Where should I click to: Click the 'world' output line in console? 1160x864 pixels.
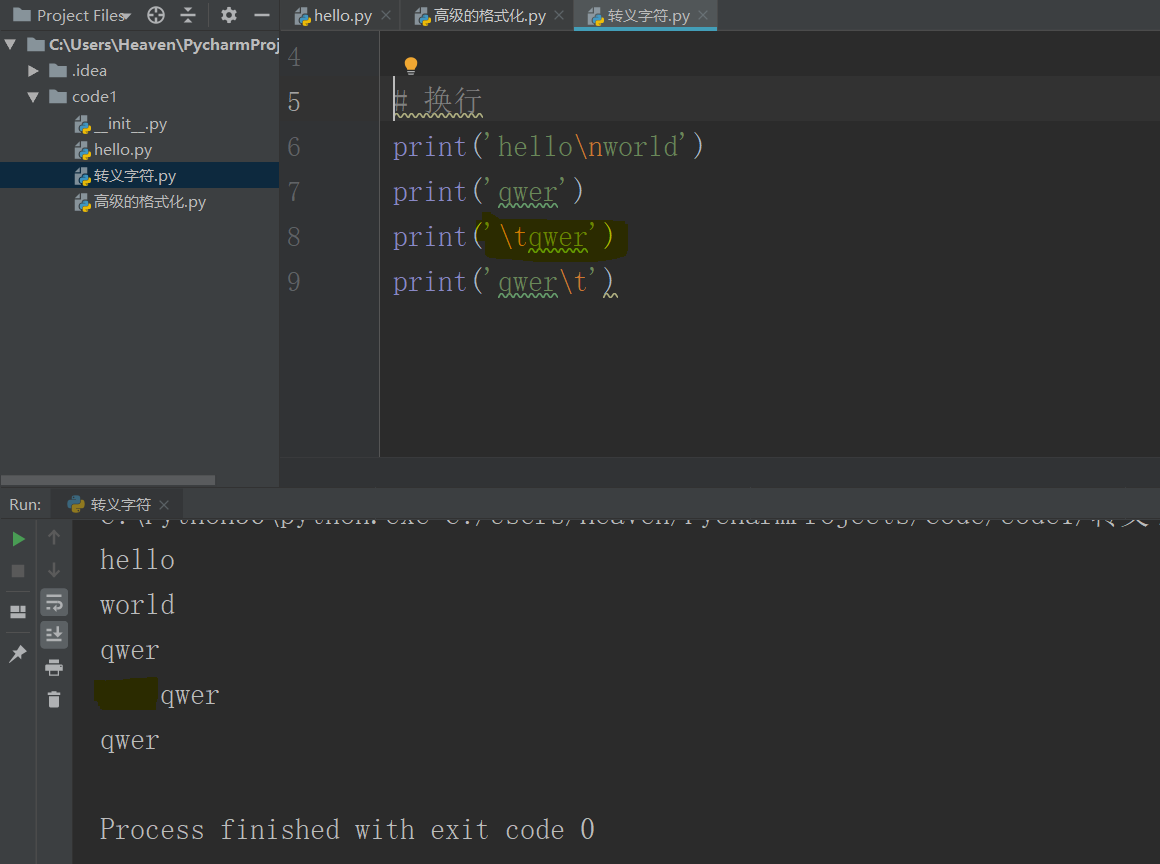138,605
